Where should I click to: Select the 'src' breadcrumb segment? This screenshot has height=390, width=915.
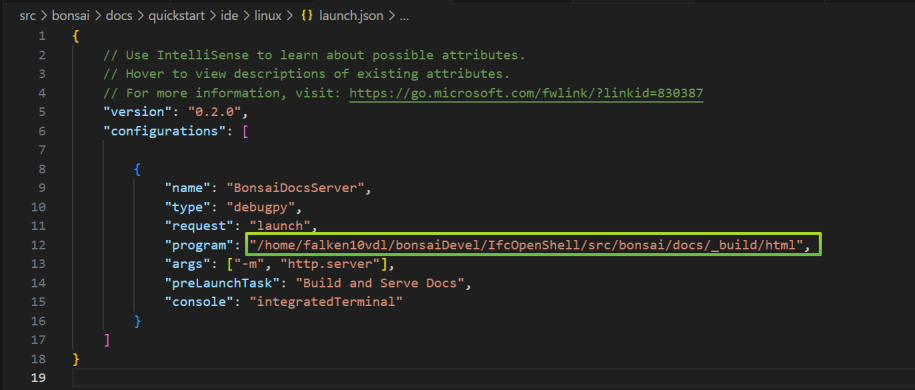click(x=27, y=16)
